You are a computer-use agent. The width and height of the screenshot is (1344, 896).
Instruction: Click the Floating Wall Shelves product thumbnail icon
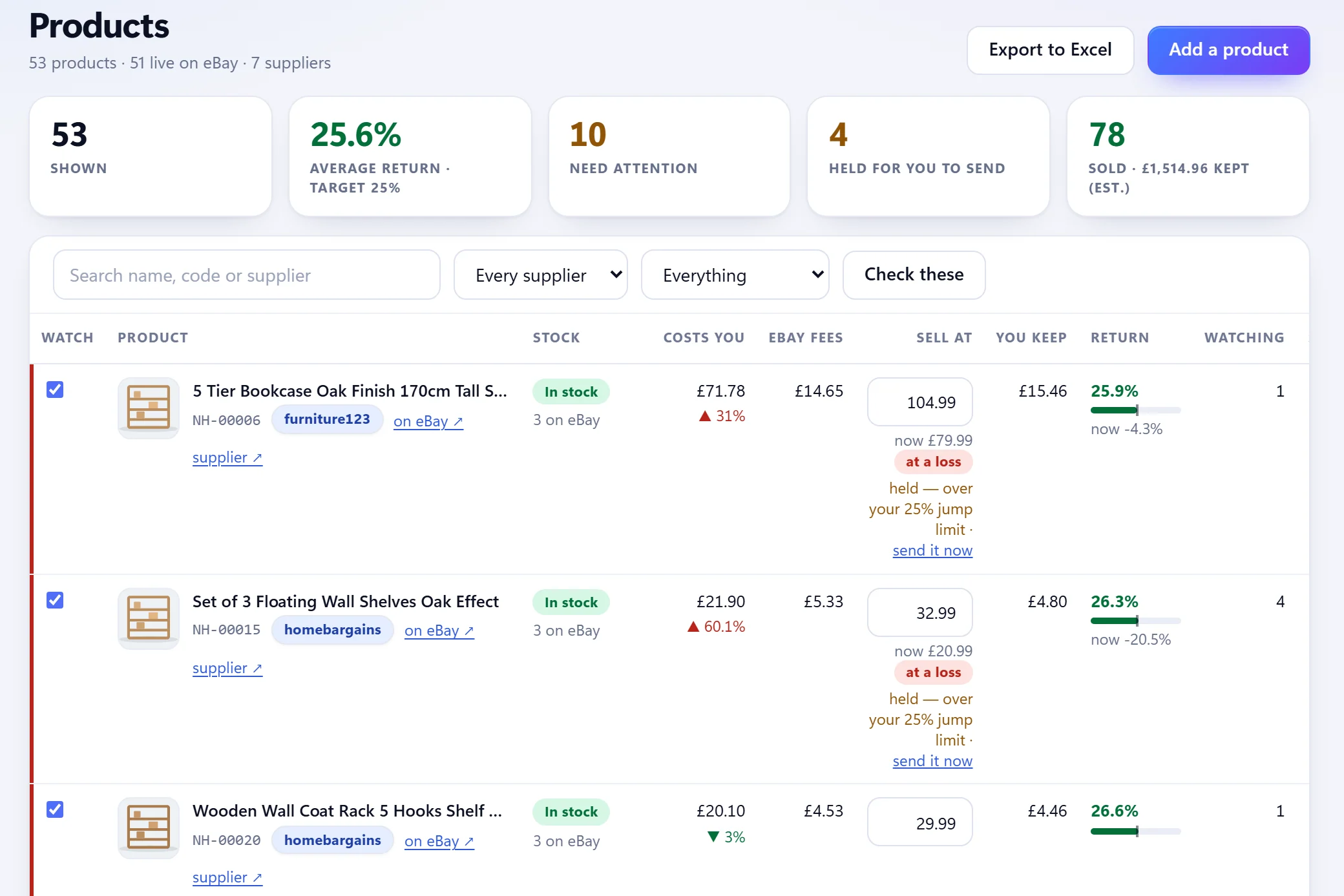coord(149,618)
